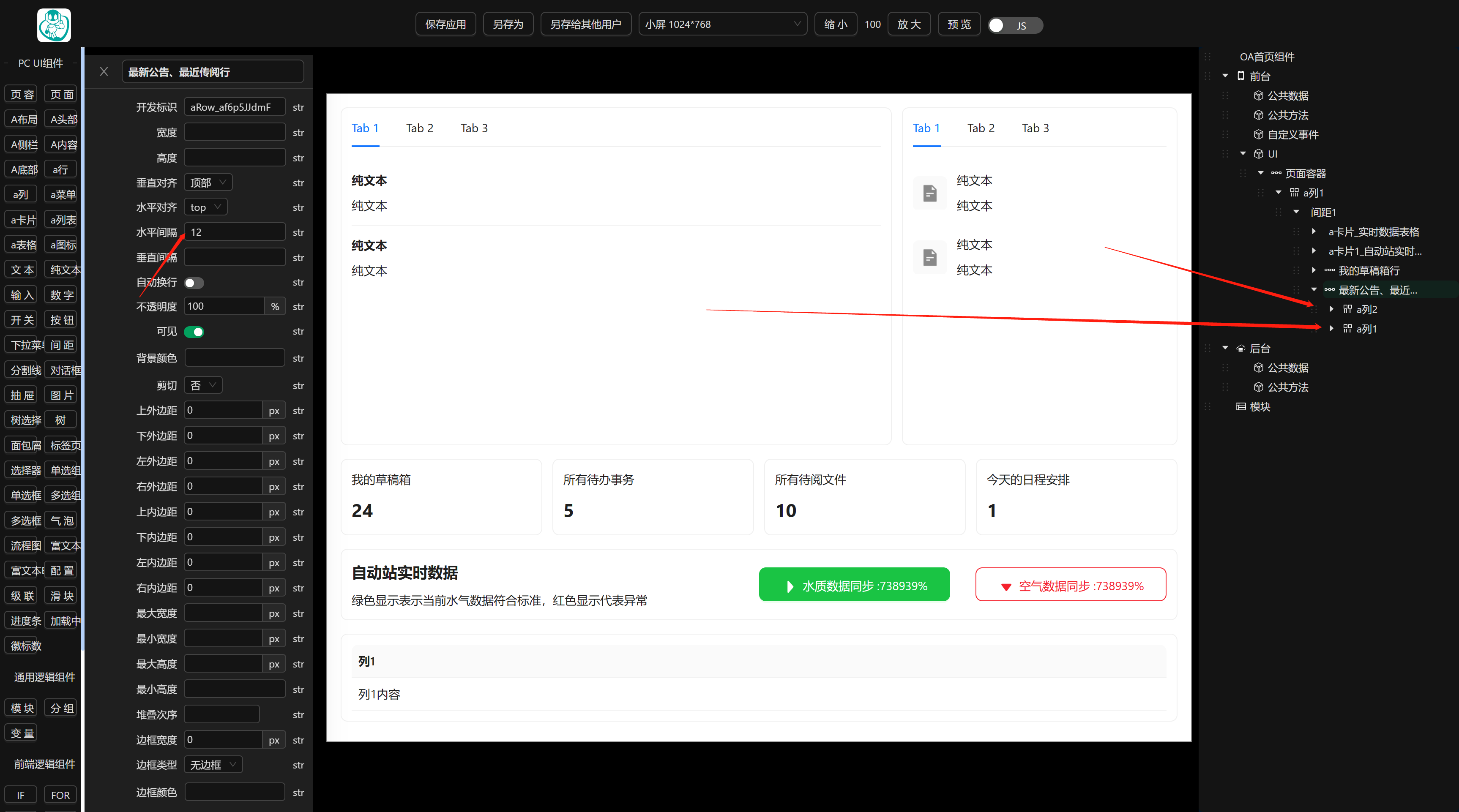Viewport: 1459px width, 812px height.
Task: Turn off the 可见 visibility switch
Action: [x=194, y=332]
